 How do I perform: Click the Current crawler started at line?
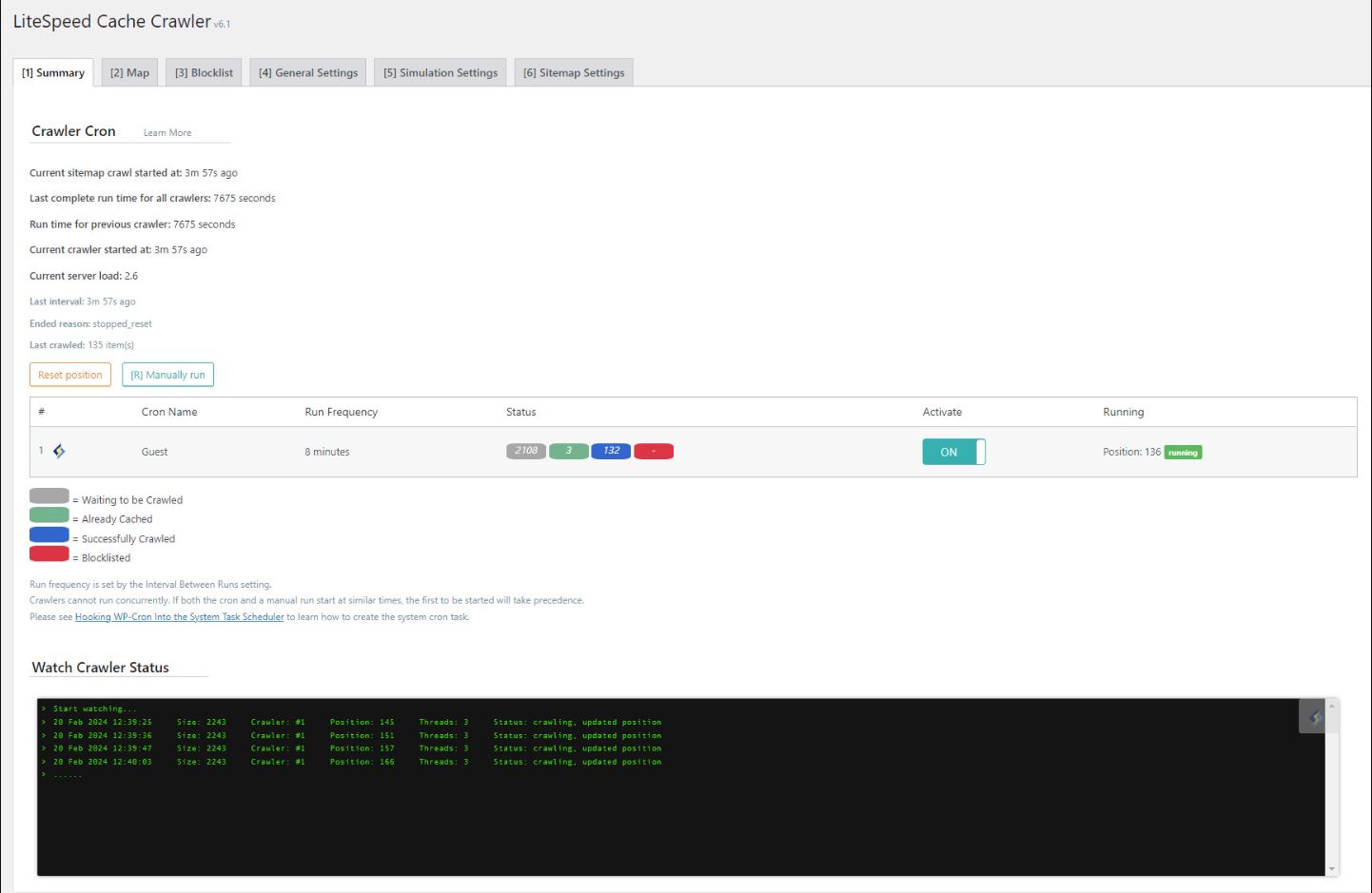[118, 250]
